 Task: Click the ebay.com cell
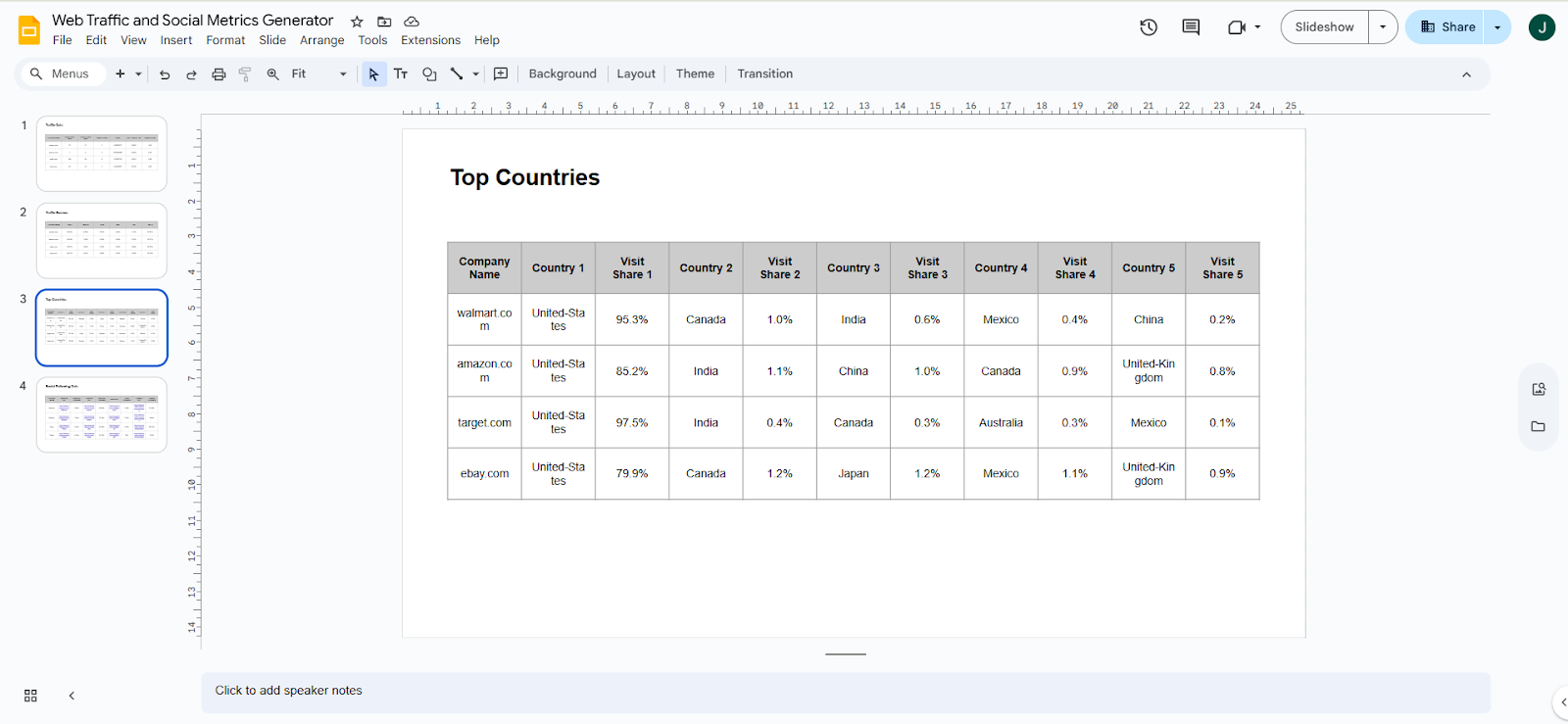(484, 473)
